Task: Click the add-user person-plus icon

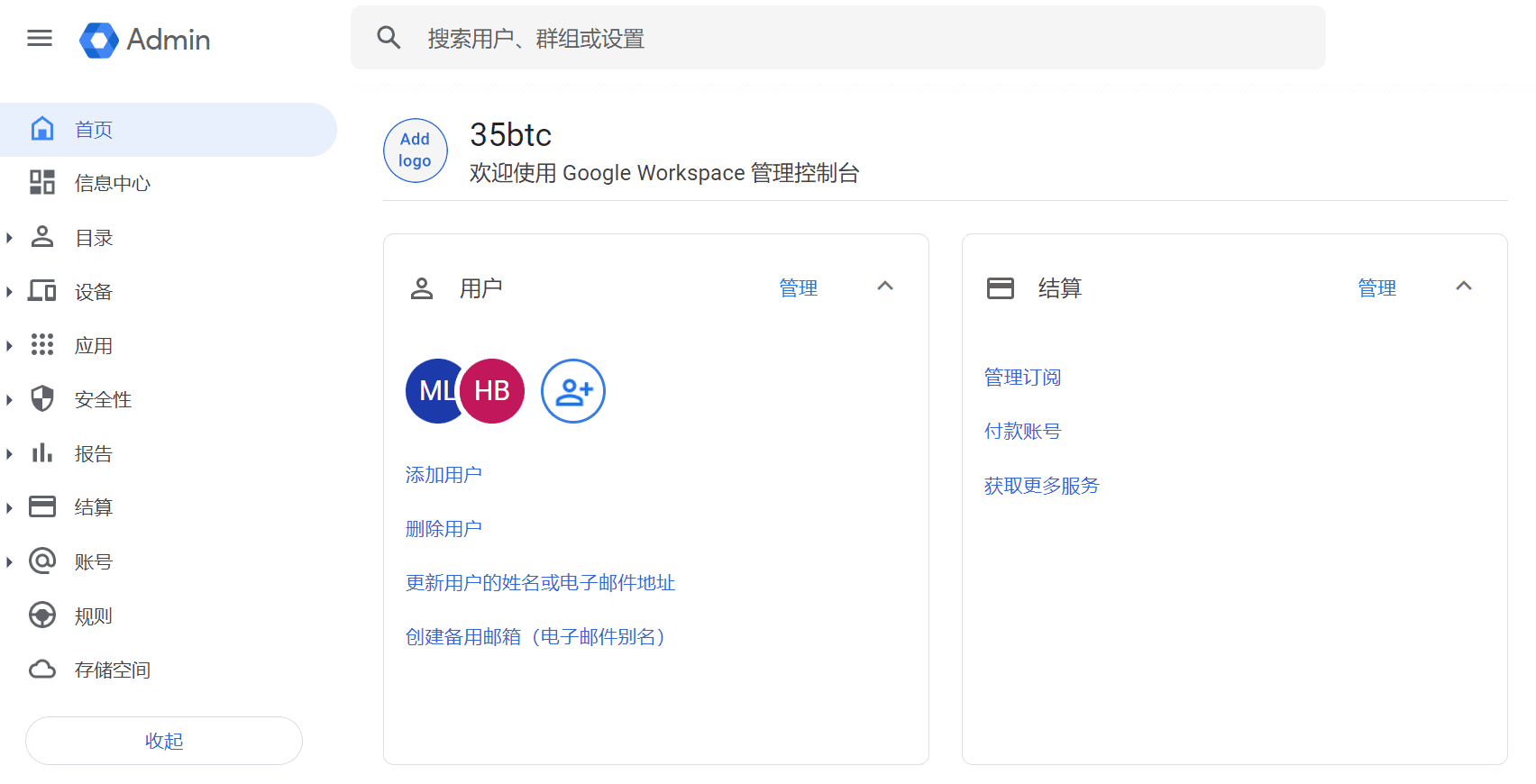Action: (x=573, y=391)
